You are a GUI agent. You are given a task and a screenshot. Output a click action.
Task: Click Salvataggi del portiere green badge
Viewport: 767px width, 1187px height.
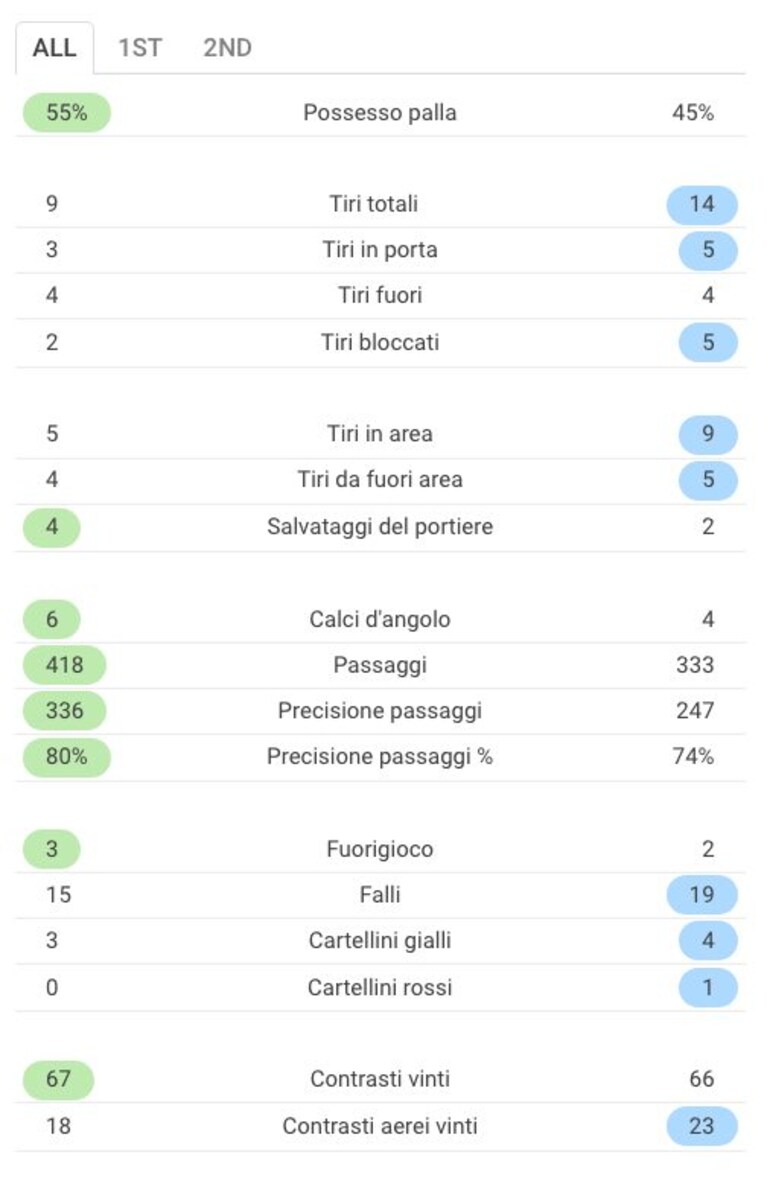[x=51, y=526]
